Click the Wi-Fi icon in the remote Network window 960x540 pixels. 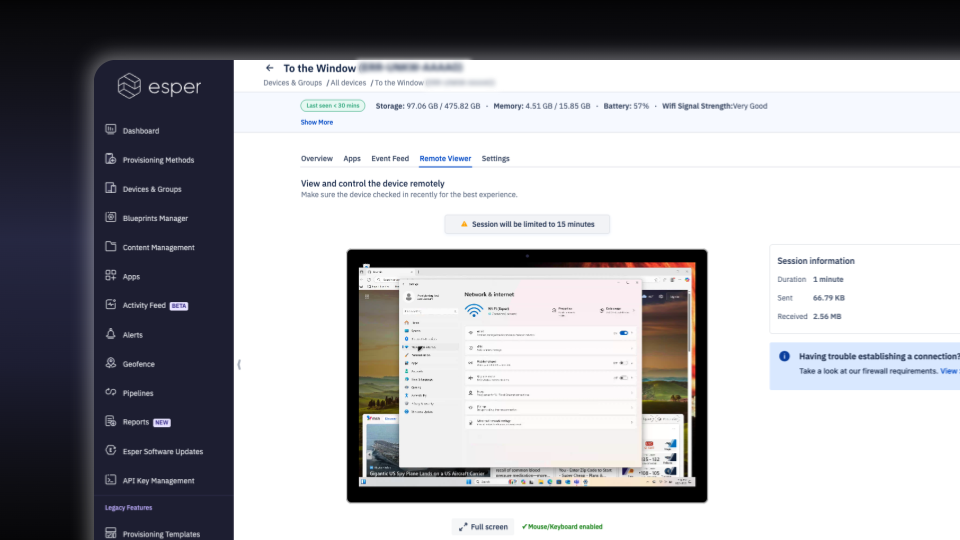click(473, 310)
